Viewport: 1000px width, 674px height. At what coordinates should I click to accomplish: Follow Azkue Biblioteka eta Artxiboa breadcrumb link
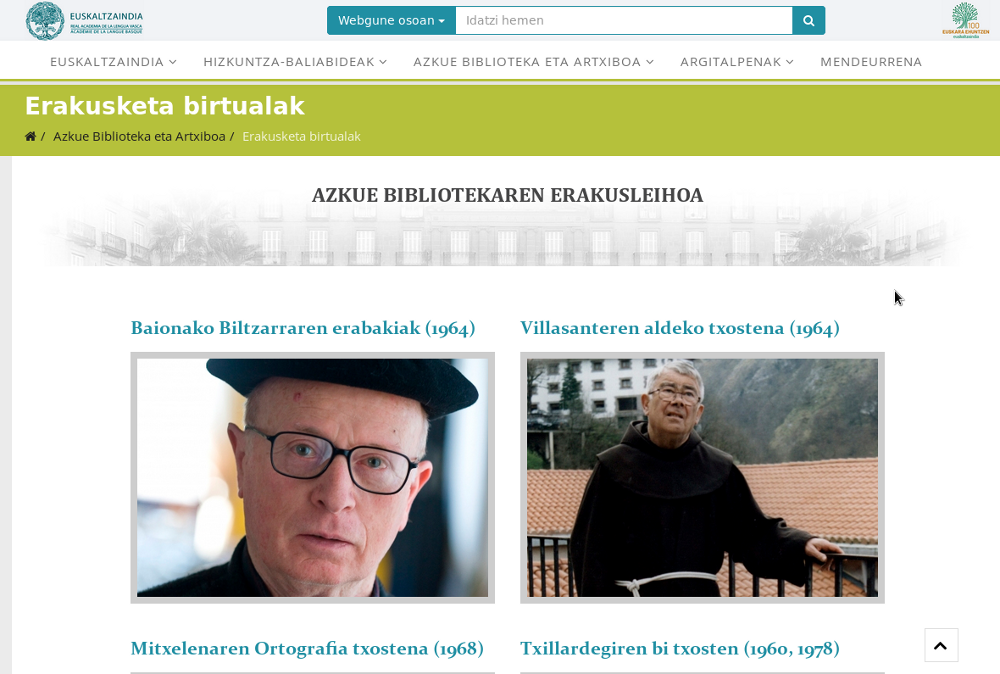139,136
